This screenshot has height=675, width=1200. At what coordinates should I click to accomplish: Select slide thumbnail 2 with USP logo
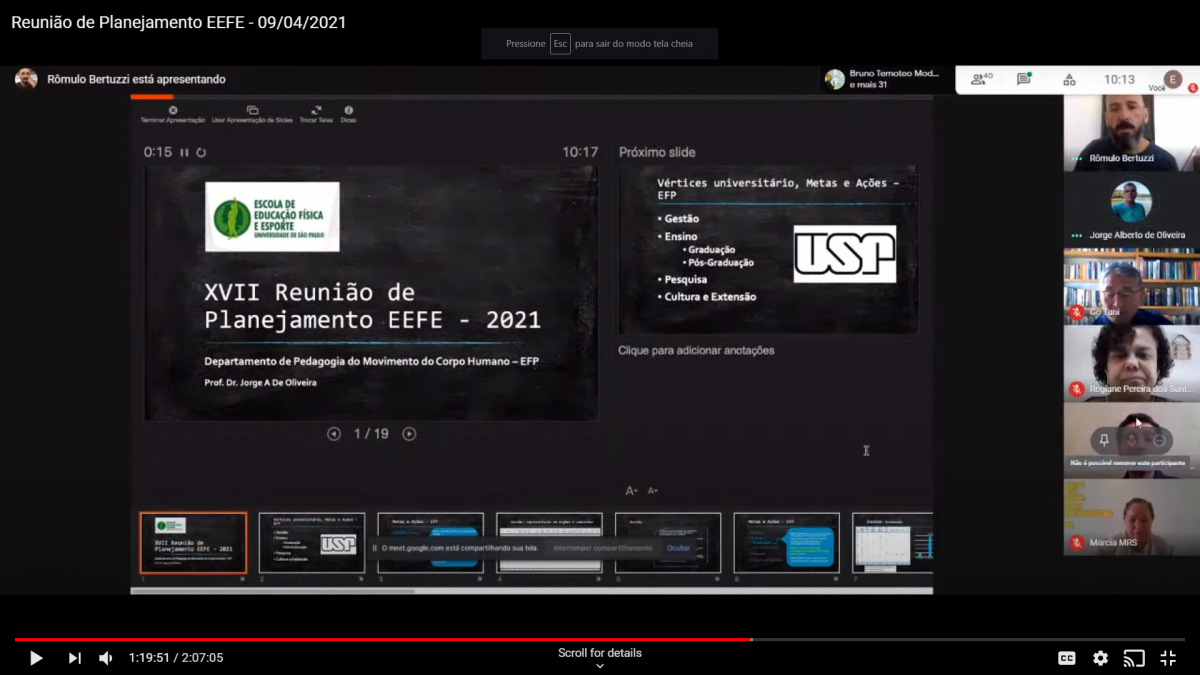click(312, 543)
